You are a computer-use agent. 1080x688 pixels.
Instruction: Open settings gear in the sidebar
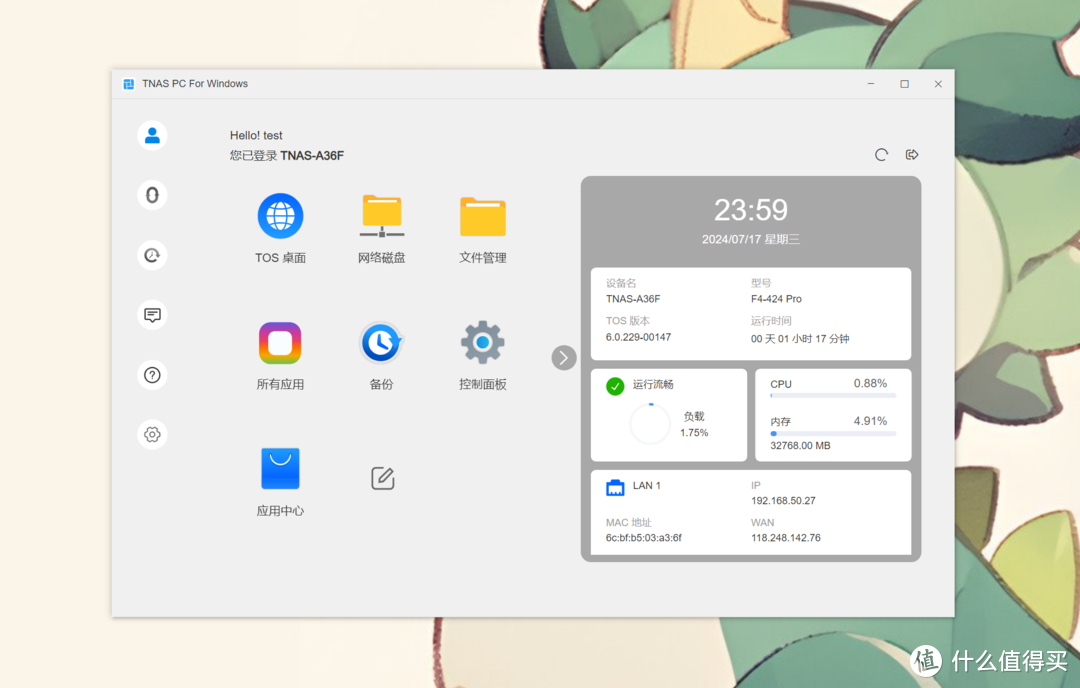point(152,435)
